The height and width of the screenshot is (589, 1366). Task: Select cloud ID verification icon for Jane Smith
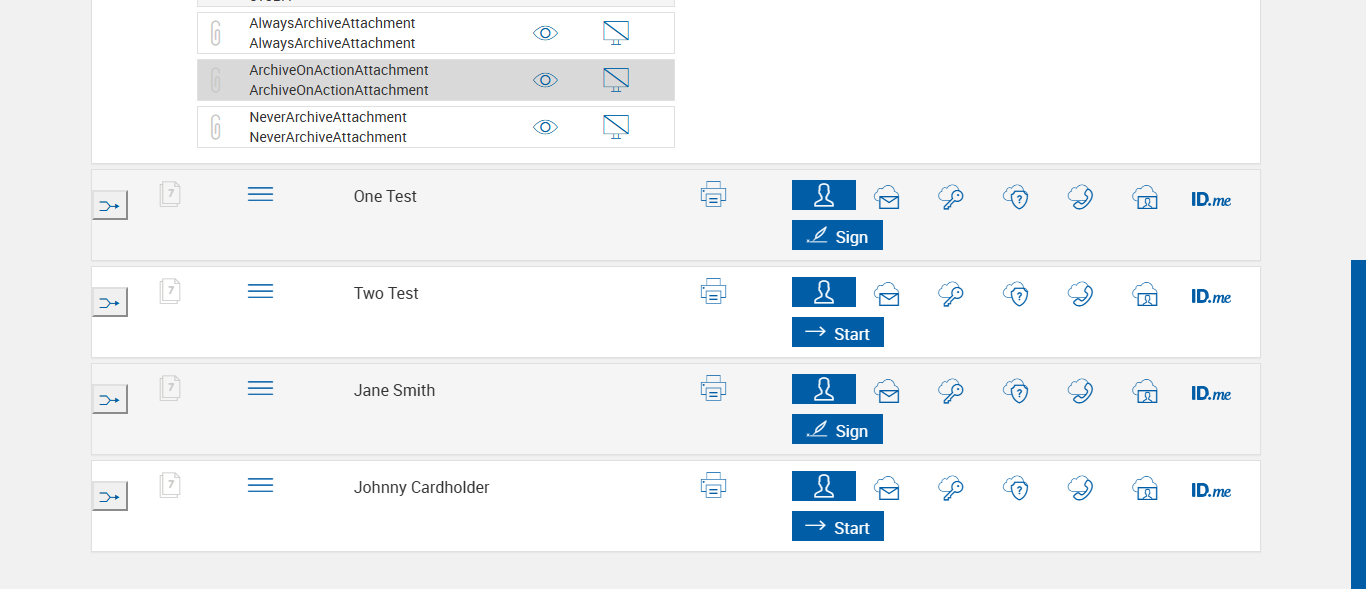1145,391
